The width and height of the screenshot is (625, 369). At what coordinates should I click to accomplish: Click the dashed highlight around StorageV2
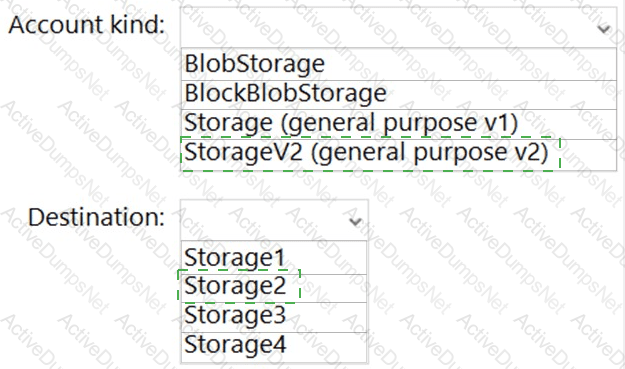click(370, 154)
